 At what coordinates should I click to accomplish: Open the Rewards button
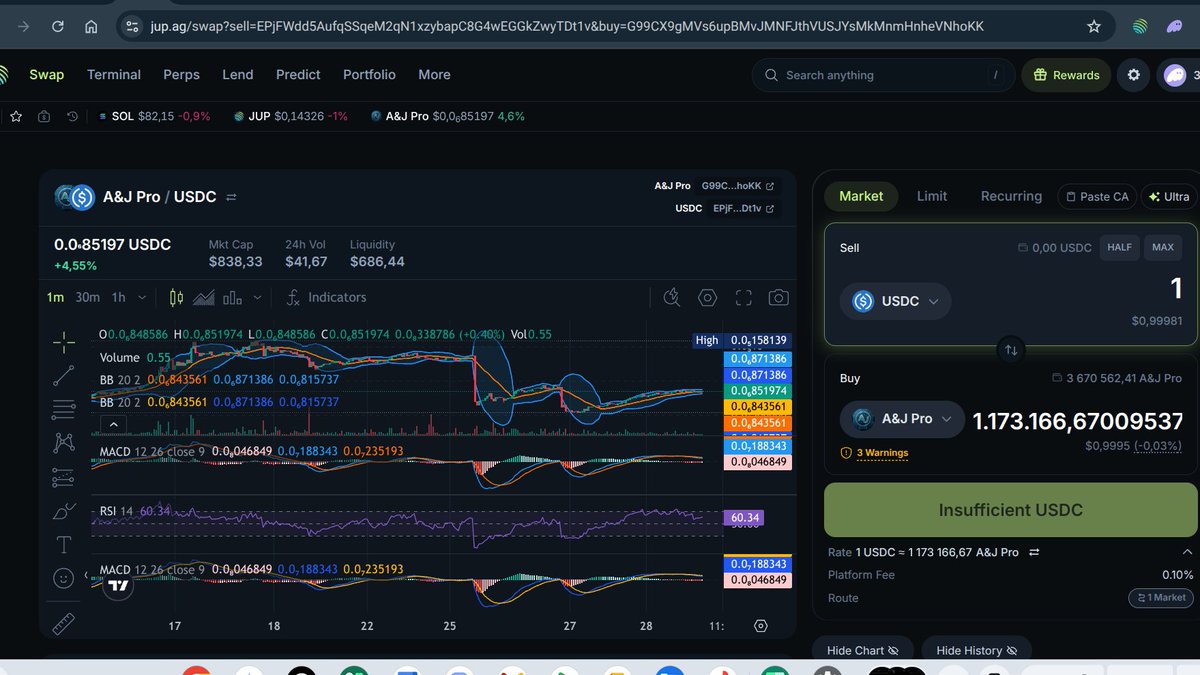click(1066, 75)
